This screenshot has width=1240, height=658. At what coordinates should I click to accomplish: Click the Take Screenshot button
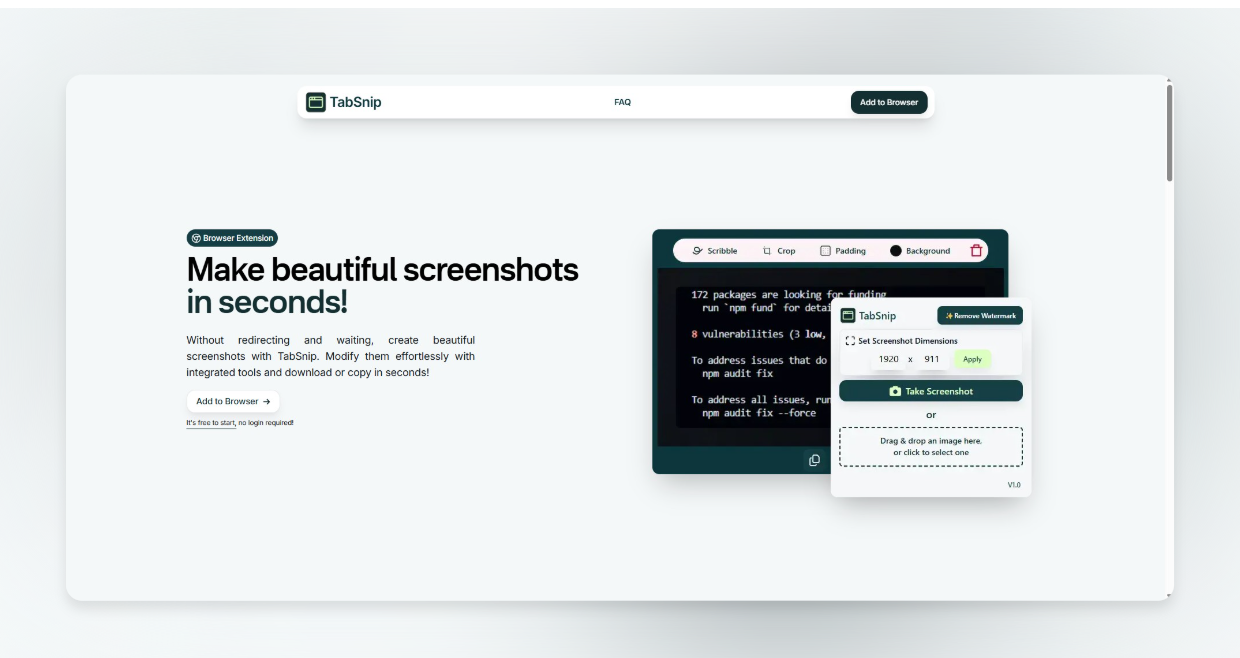pos(931,391)
